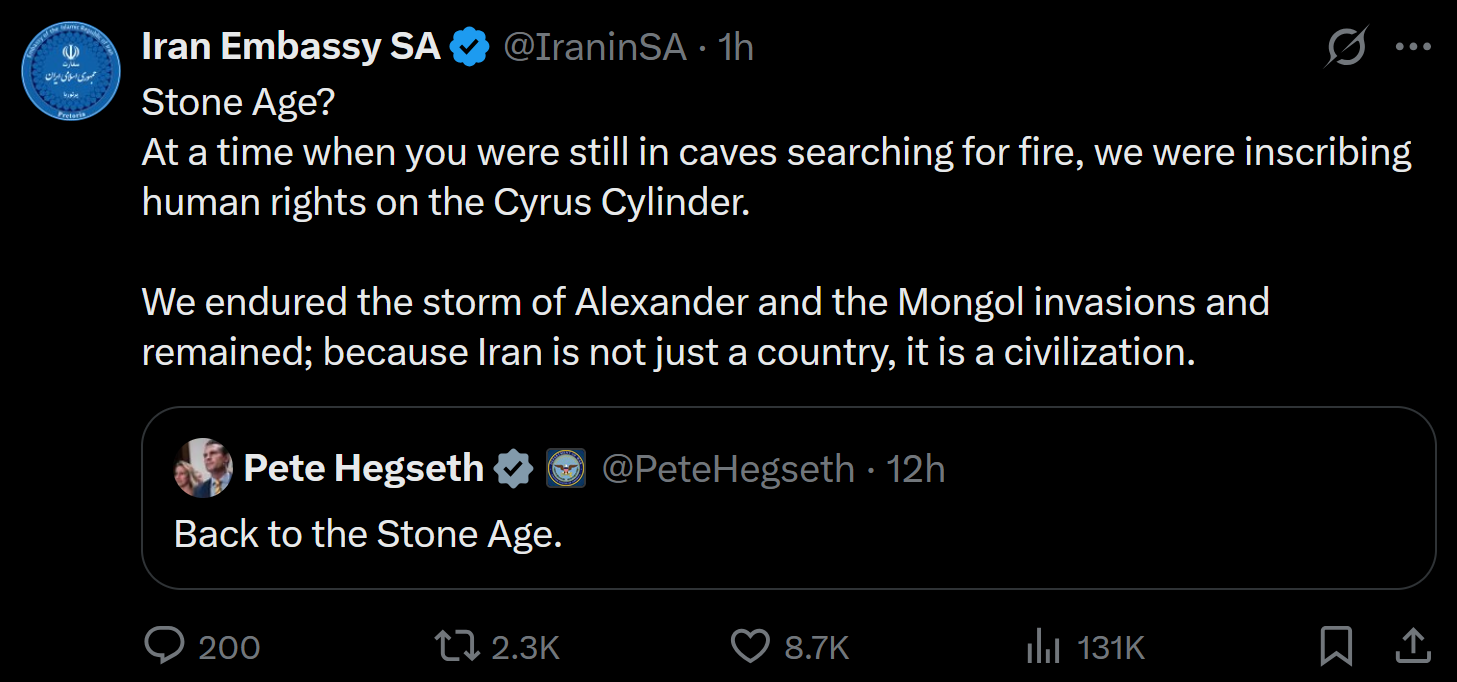Screen dimensions: 1457x682
Task: Open Grok actions icon on the tweet
Action: pos(1345,47)
